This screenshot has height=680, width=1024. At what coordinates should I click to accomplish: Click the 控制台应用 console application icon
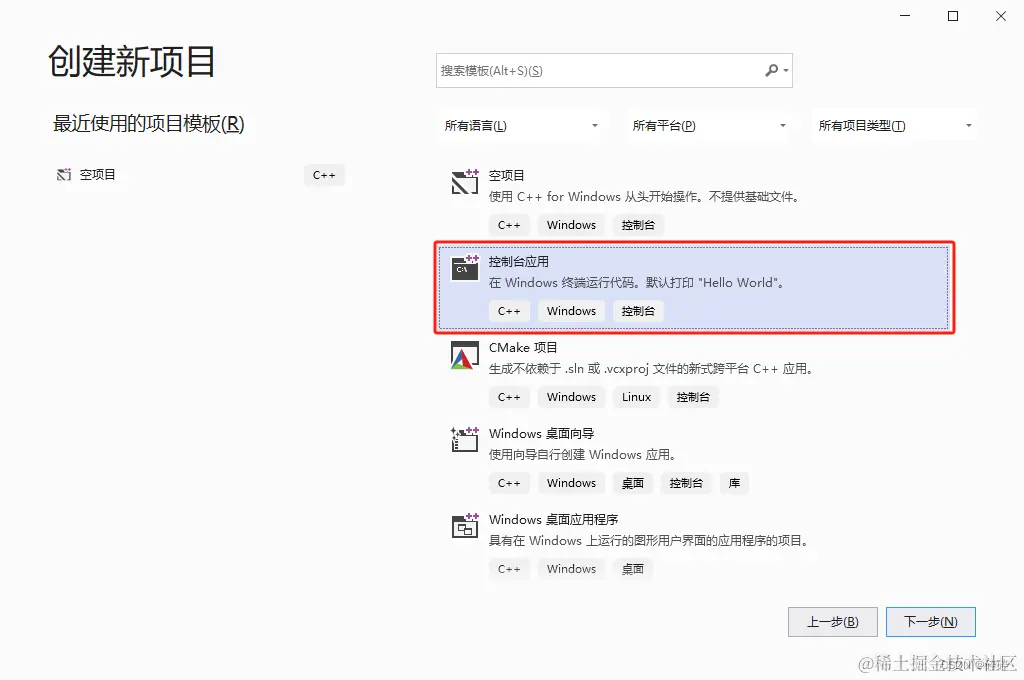[x=464, y=268]
